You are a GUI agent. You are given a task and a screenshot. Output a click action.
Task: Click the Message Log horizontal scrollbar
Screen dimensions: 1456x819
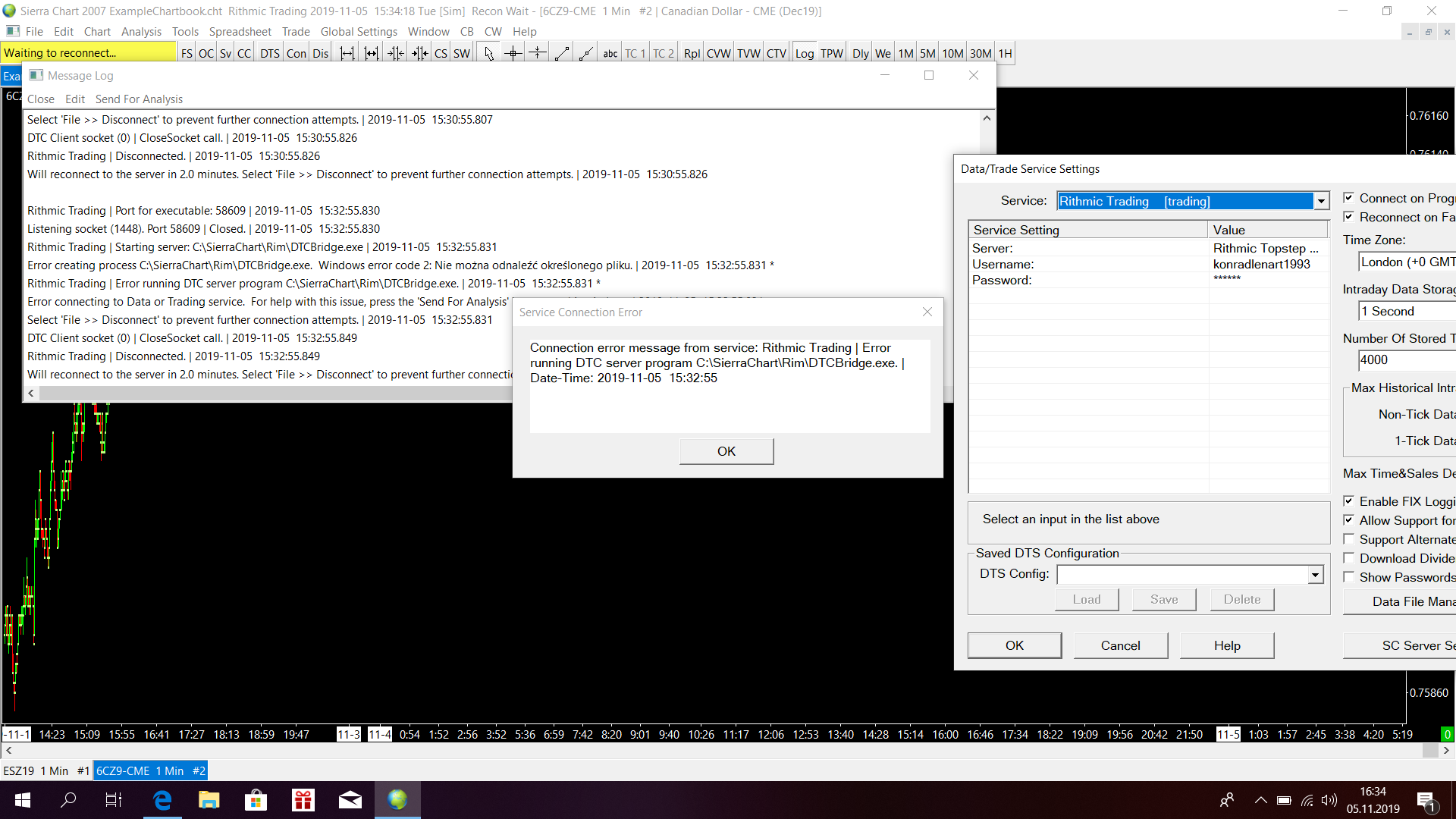[x=273, y=393]
